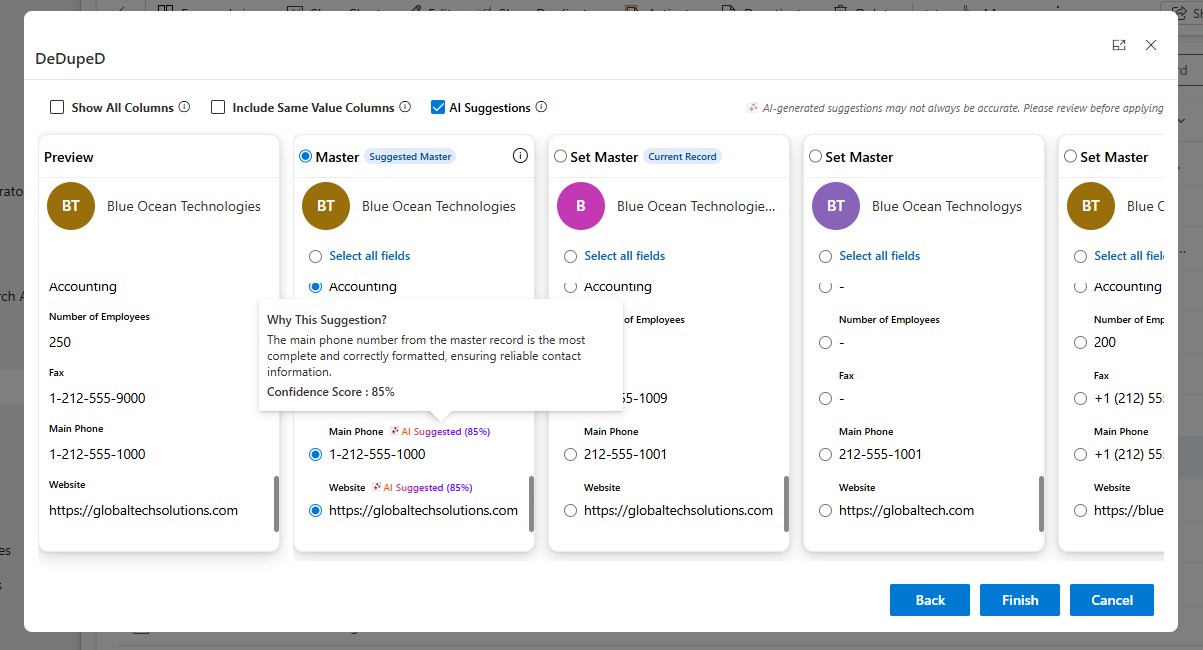This screenshot has width=1203, height=650.
Task: Select the Main Phone radio in rightmost cut-off card
Action: coord(1080,454)
